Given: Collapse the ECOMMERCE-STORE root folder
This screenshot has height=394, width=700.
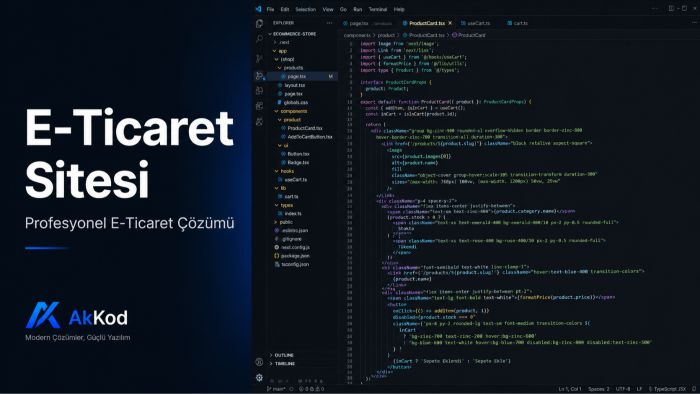Looking at the screenshot, I should pyautogui.click(x=292, y=34).
